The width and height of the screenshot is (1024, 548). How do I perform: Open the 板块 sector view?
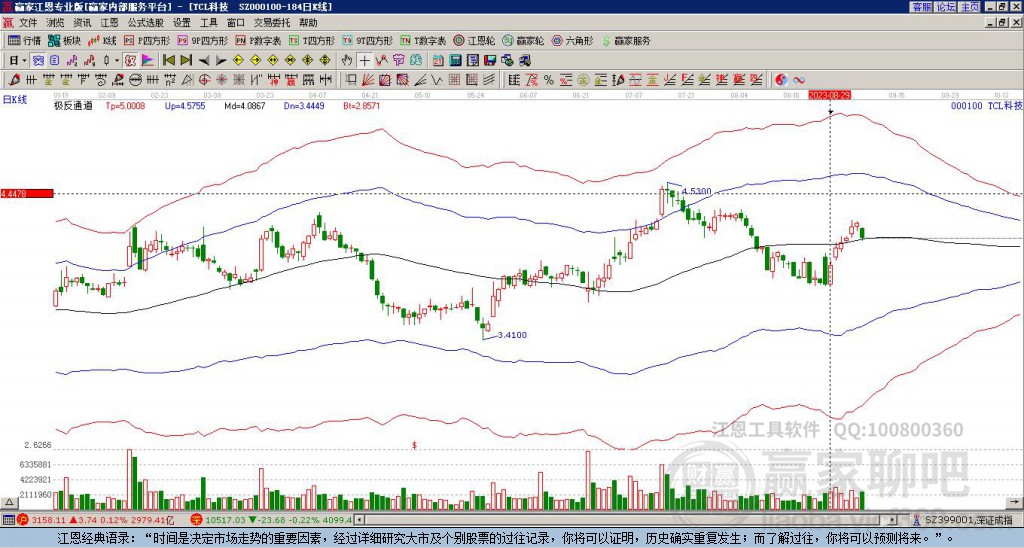(x=64, y=41)
